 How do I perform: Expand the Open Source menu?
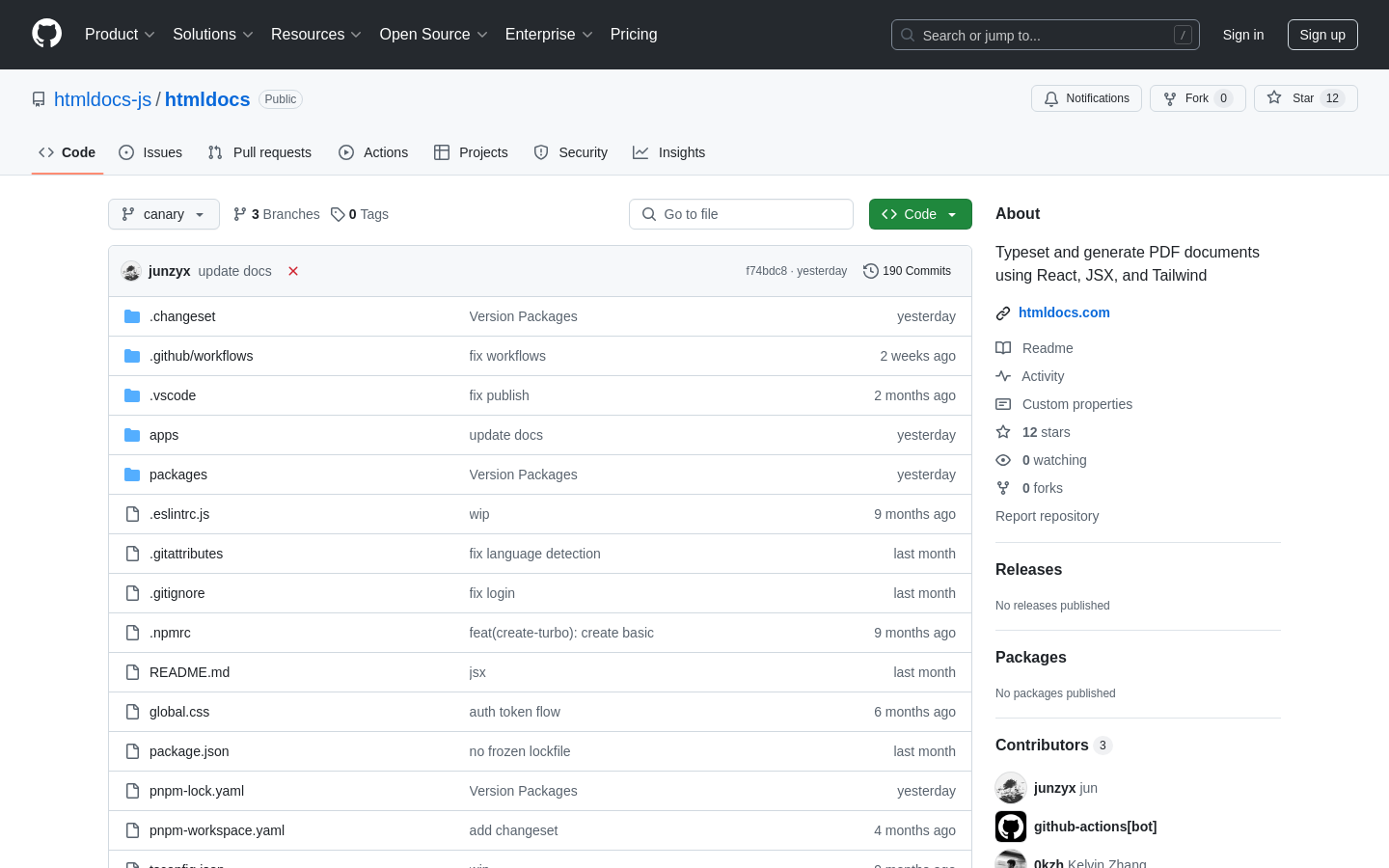coord(434,34)
